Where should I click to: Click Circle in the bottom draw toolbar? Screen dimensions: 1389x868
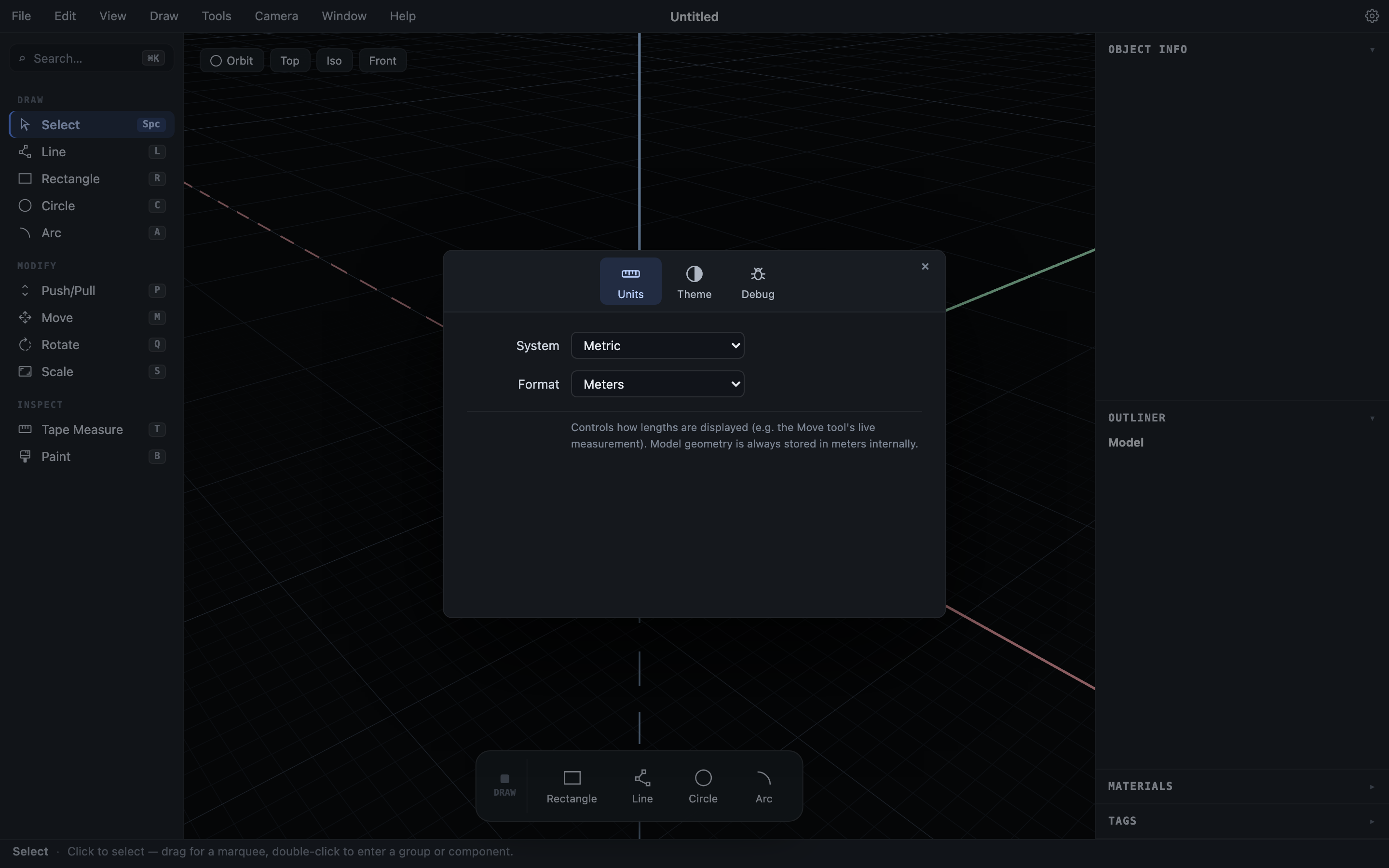(x=703, y=787)
